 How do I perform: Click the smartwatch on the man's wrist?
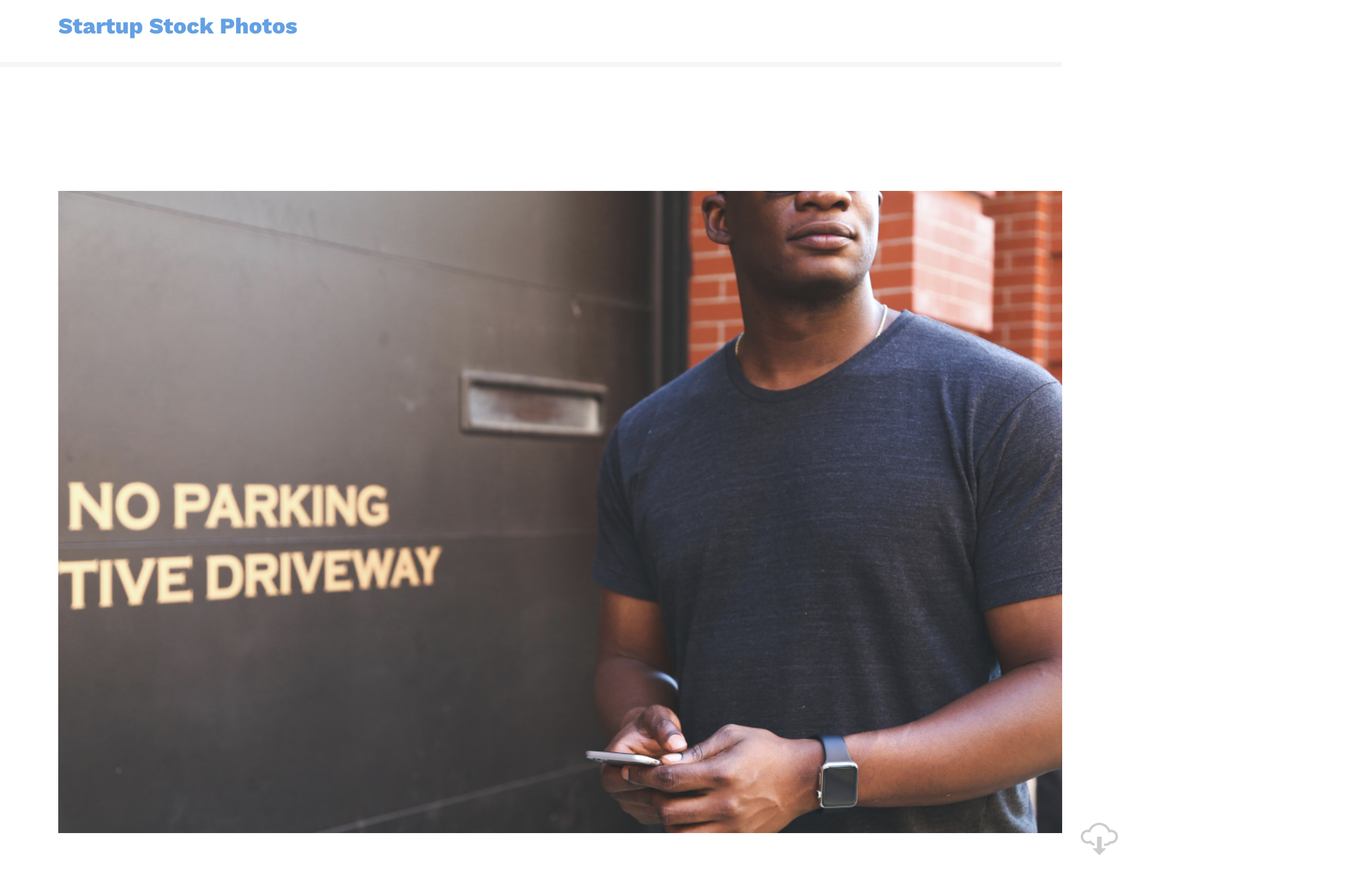click(x=838, y=772)
